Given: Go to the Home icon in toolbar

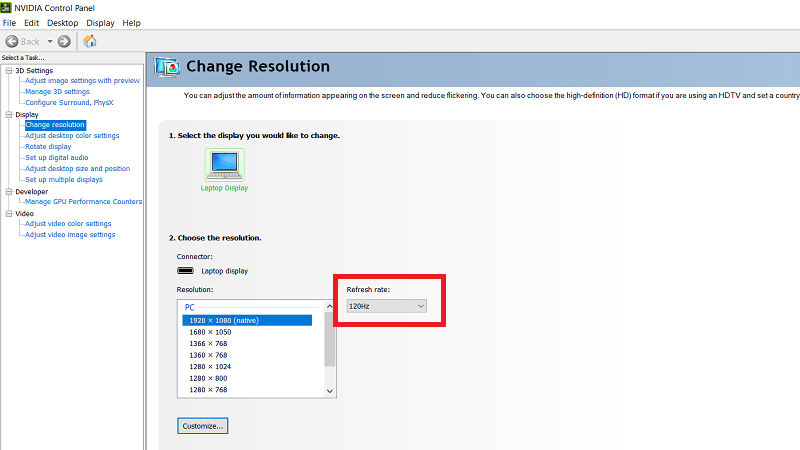Looking at the screenshot, I should pyautogui.click(x=90, y=41).
